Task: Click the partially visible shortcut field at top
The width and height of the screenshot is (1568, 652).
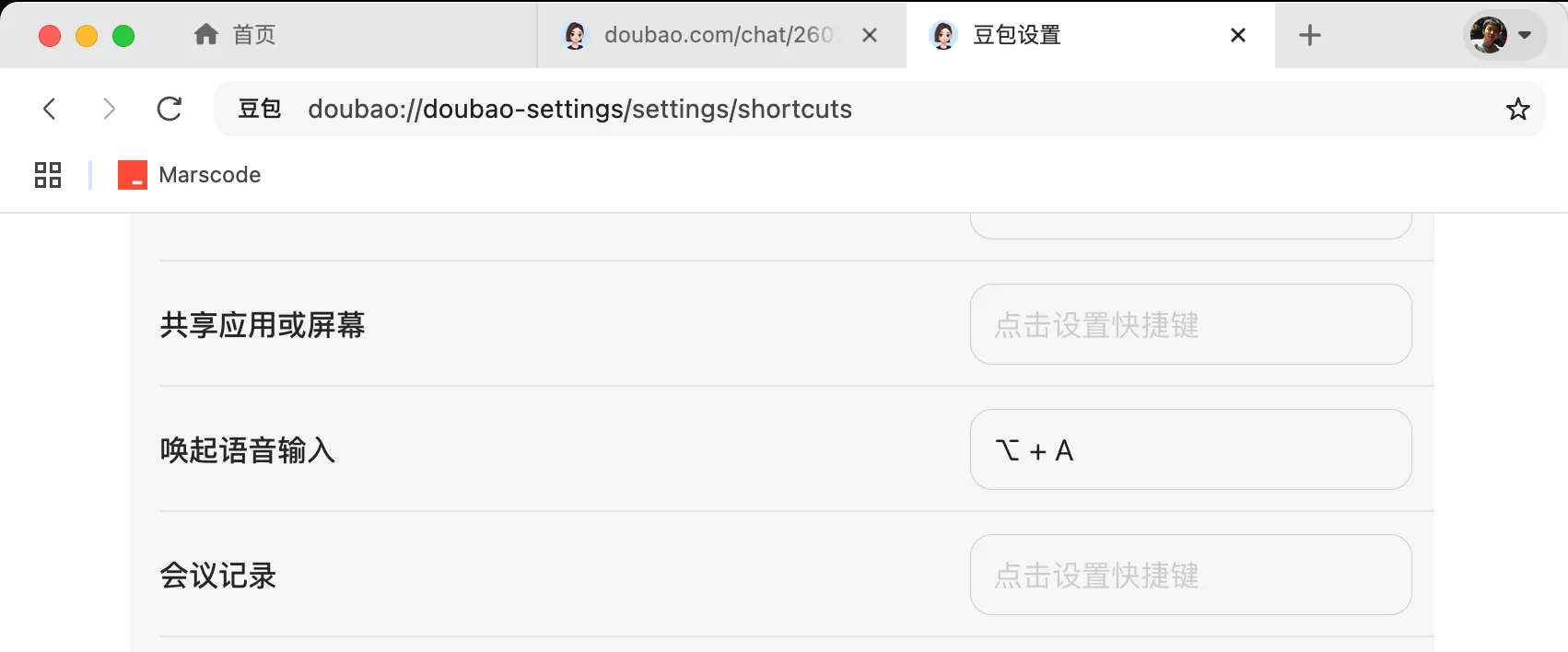Action: 1190,226
